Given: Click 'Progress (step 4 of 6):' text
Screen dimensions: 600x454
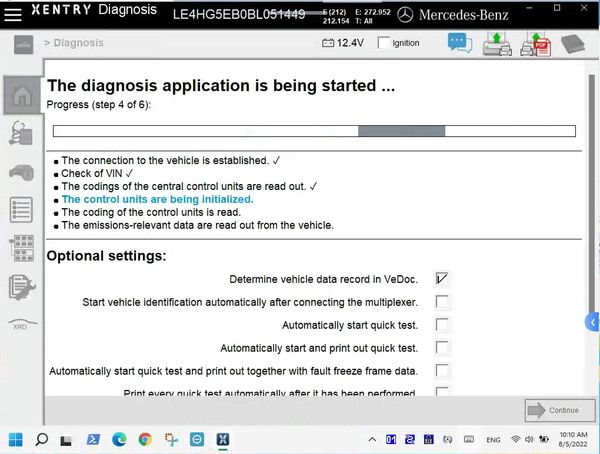Looking at the screenshot, I should [99, 105].
